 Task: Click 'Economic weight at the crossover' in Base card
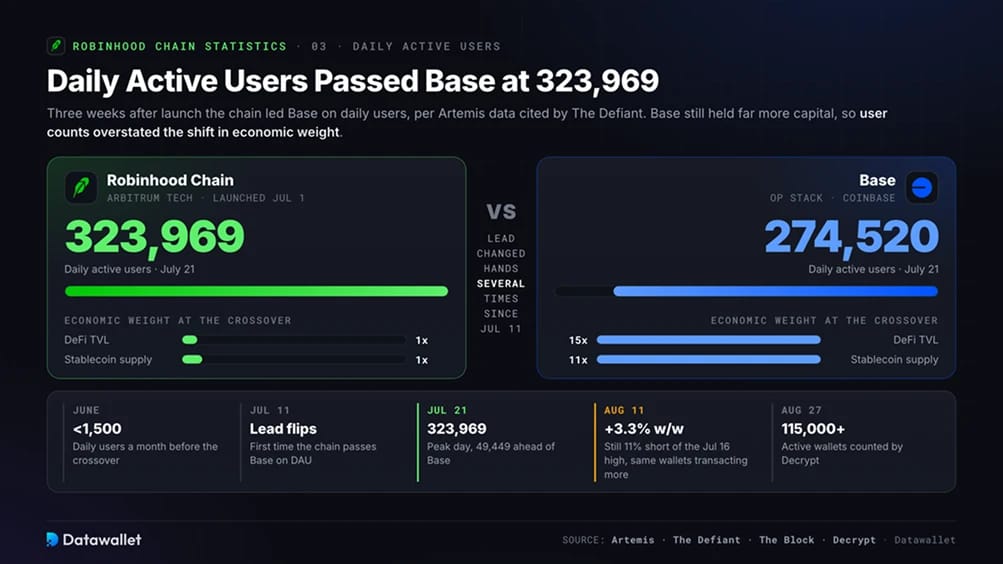[x=825, y=320]
